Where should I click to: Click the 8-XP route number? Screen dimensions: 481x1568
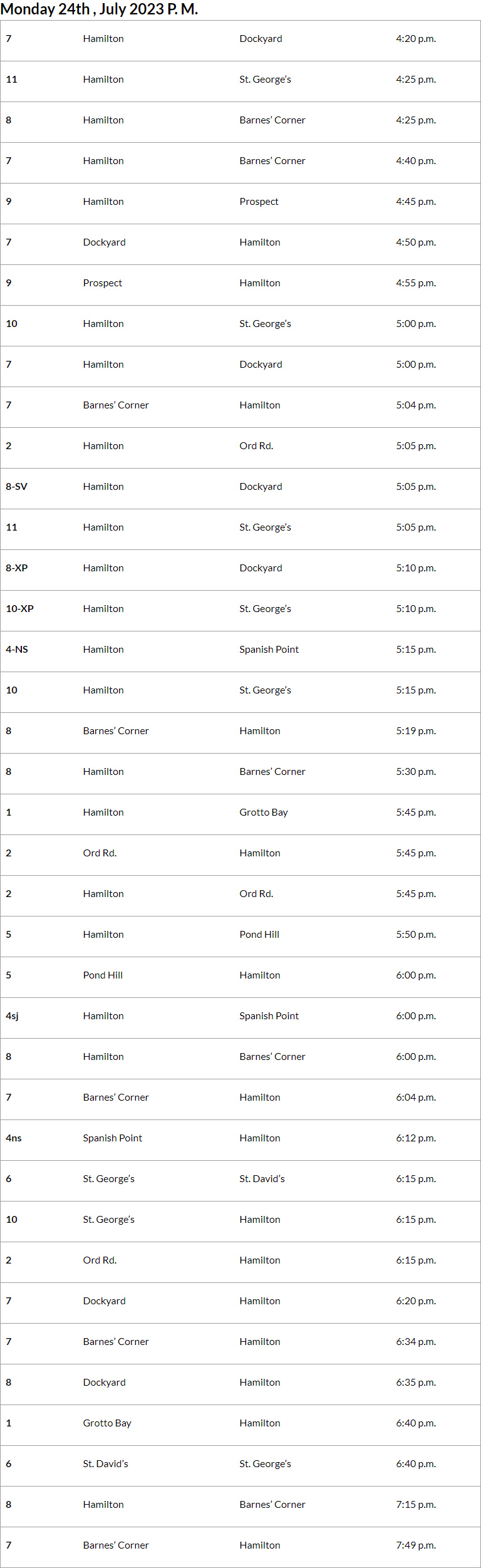[17, 568]
